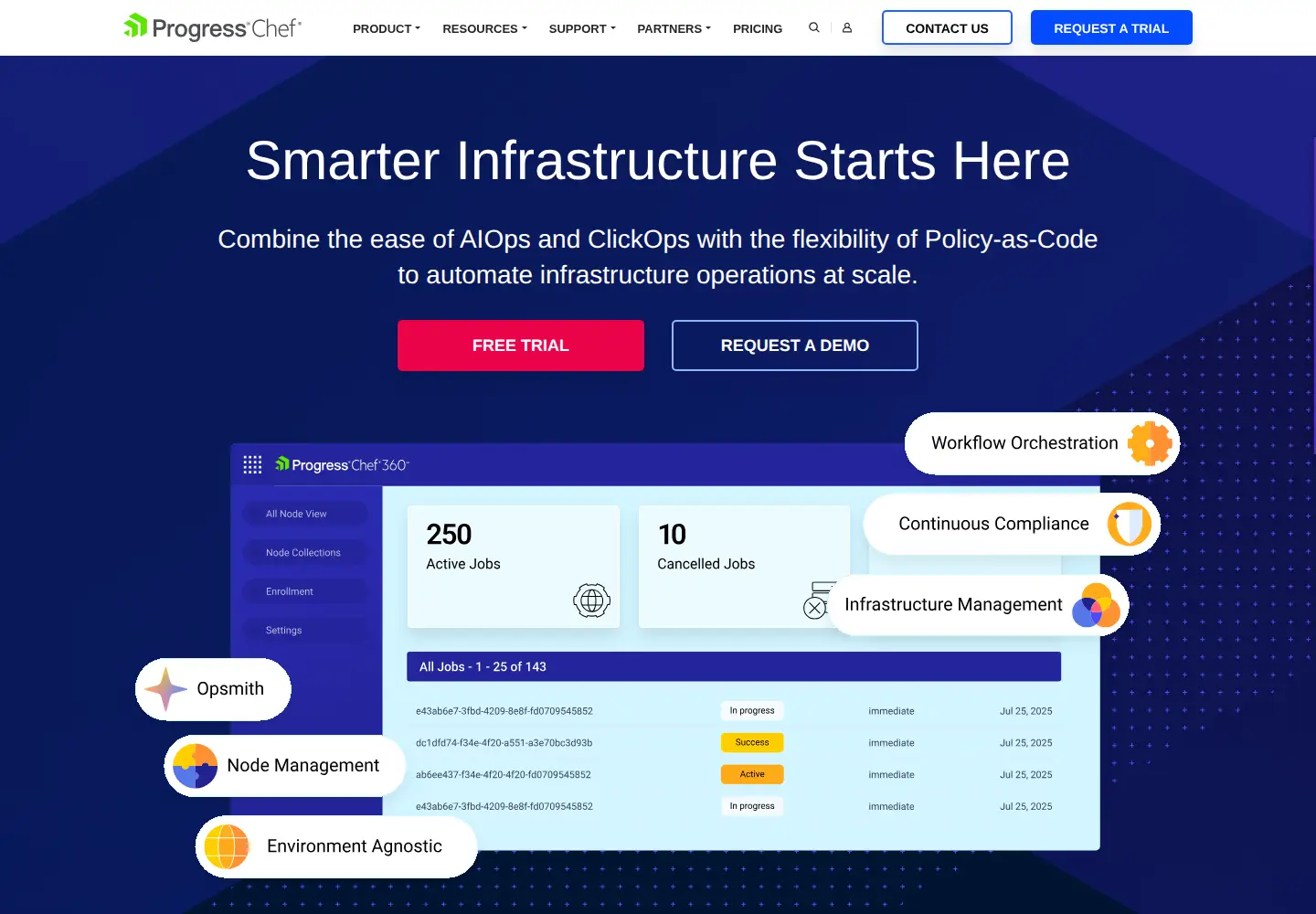The image size is (1316, 914).
Task: Click the Active status badge
Action: pyautogui.click(x=752, y=774)
